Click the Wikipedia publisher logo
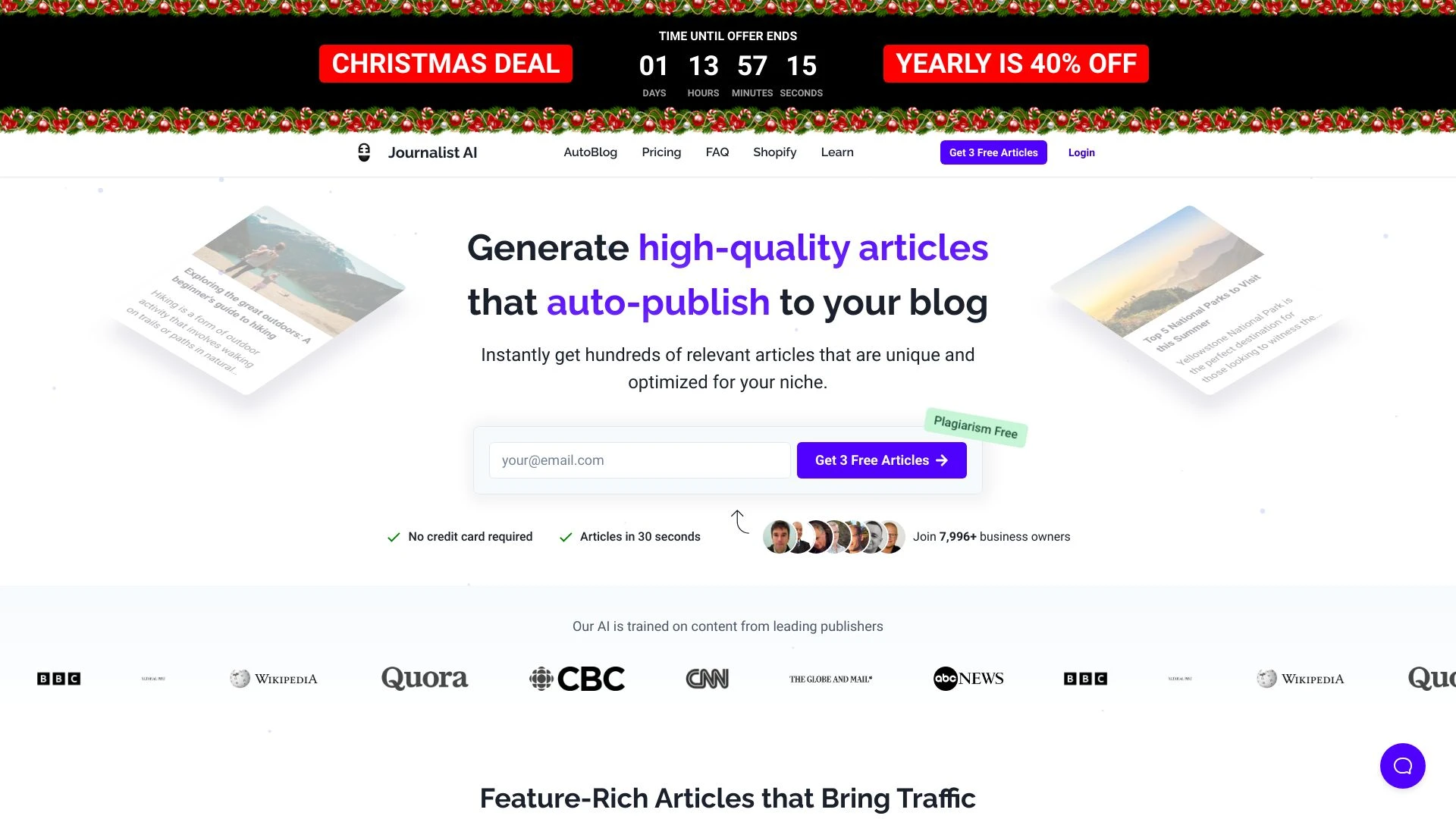The image size is (1456, 819). pos(273,679)
